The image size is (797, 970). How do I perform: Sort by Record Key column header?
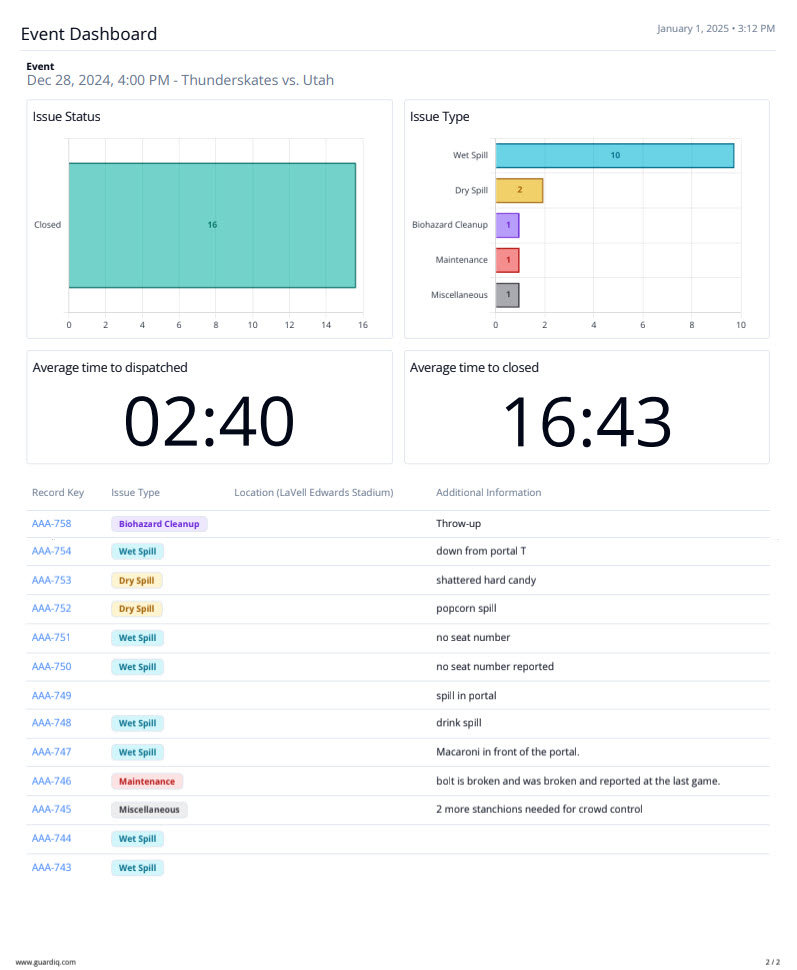coord(58,492)
